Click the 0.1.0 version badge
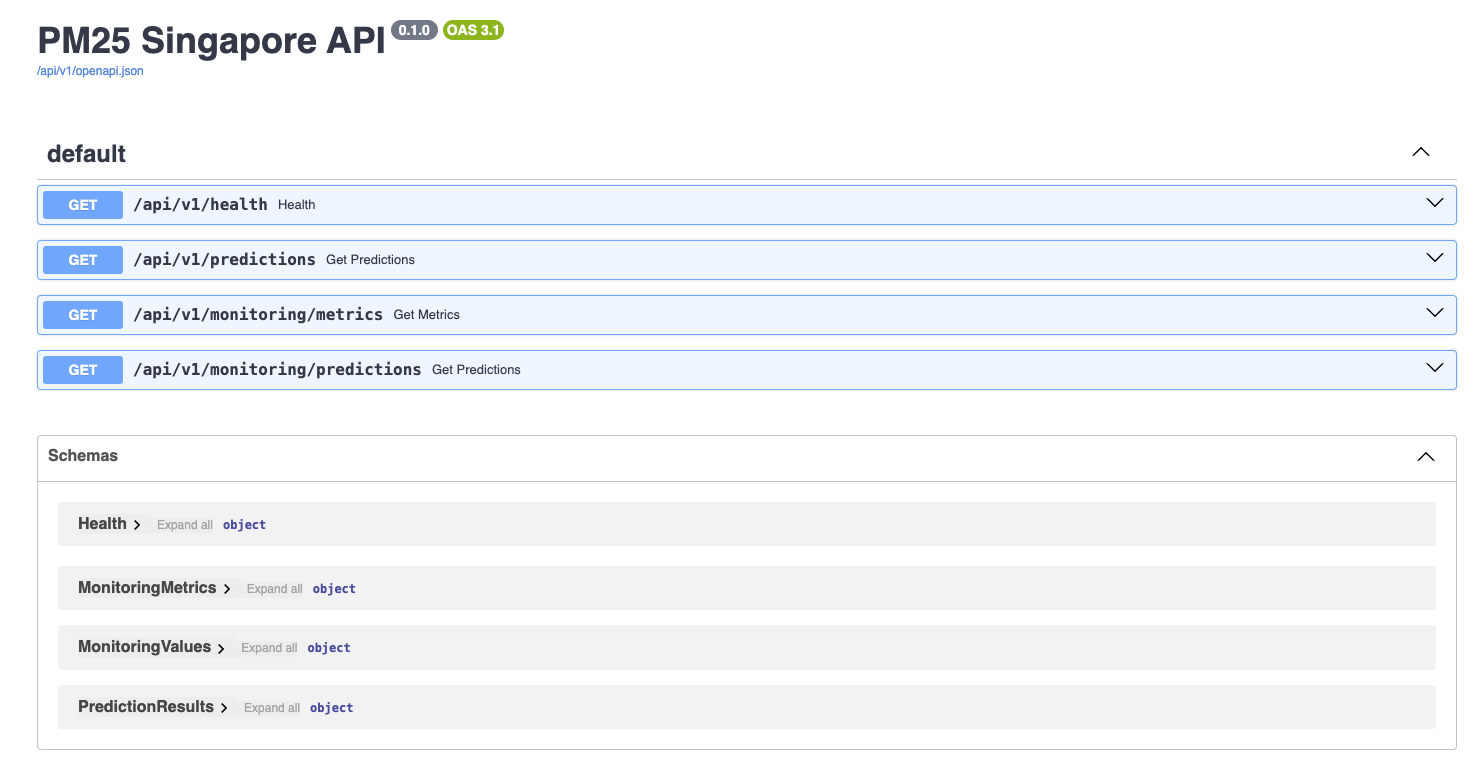This screenshot has height=769, width=1479. (414, 30)
